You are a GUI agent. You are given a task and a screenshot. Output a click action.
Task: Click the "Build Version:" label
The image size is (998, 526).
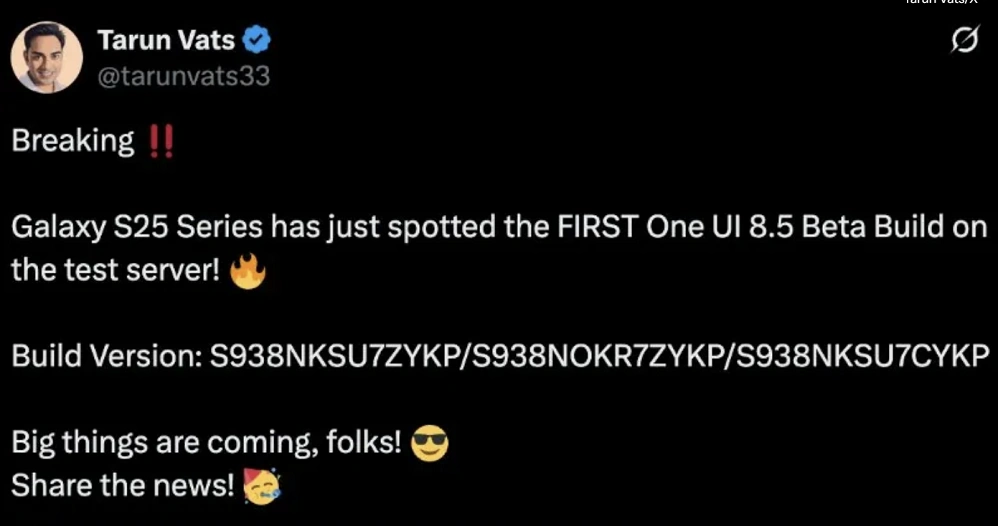106,357
